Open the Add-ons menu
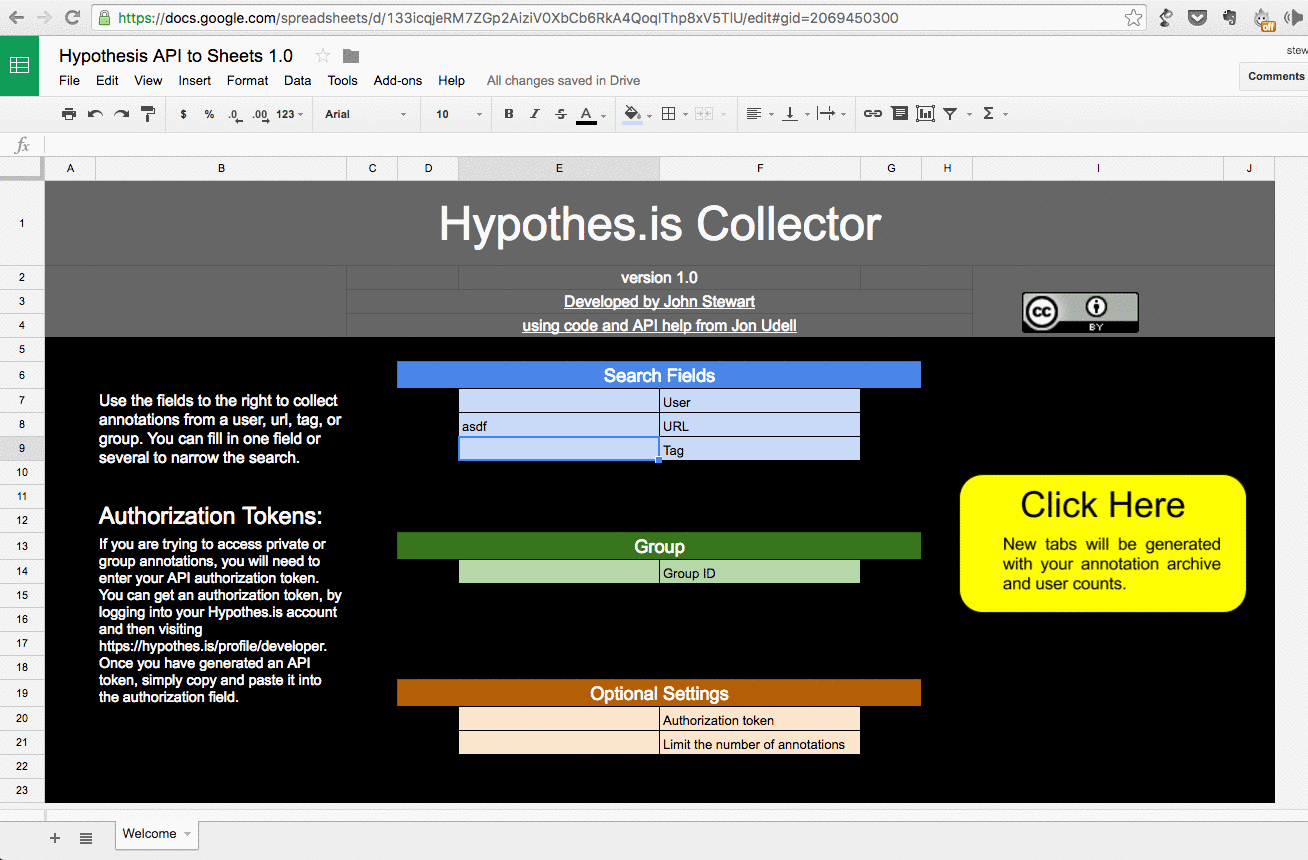This screenshot has width=1308, height=860. (398, 80)
